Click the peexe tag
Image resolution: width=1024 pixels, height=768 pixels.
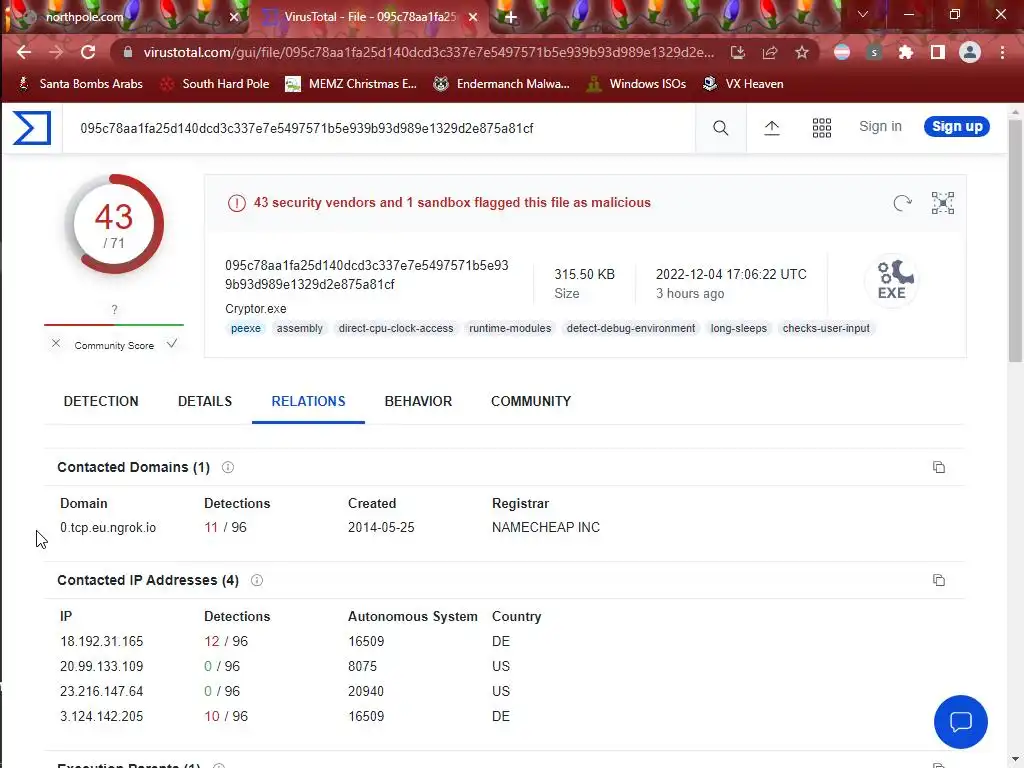(246, 328)
